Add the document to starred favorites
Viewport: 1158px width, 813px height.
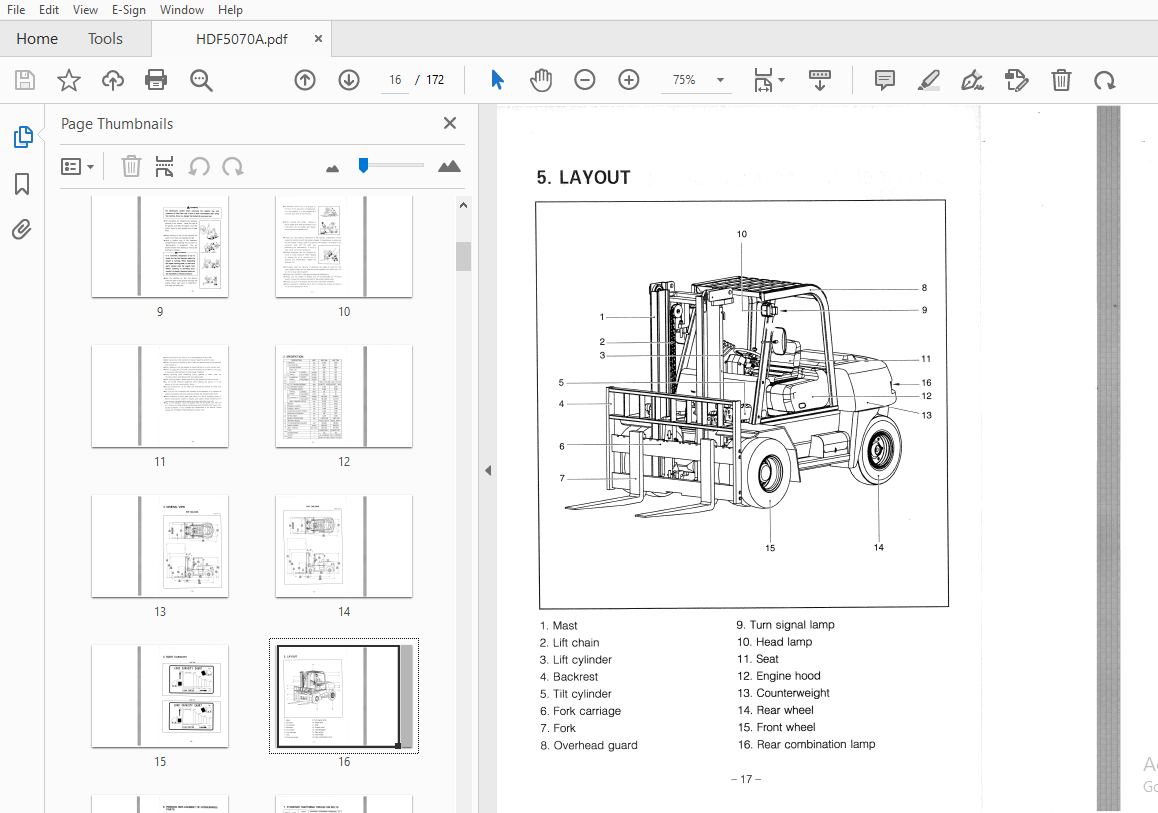69,80
